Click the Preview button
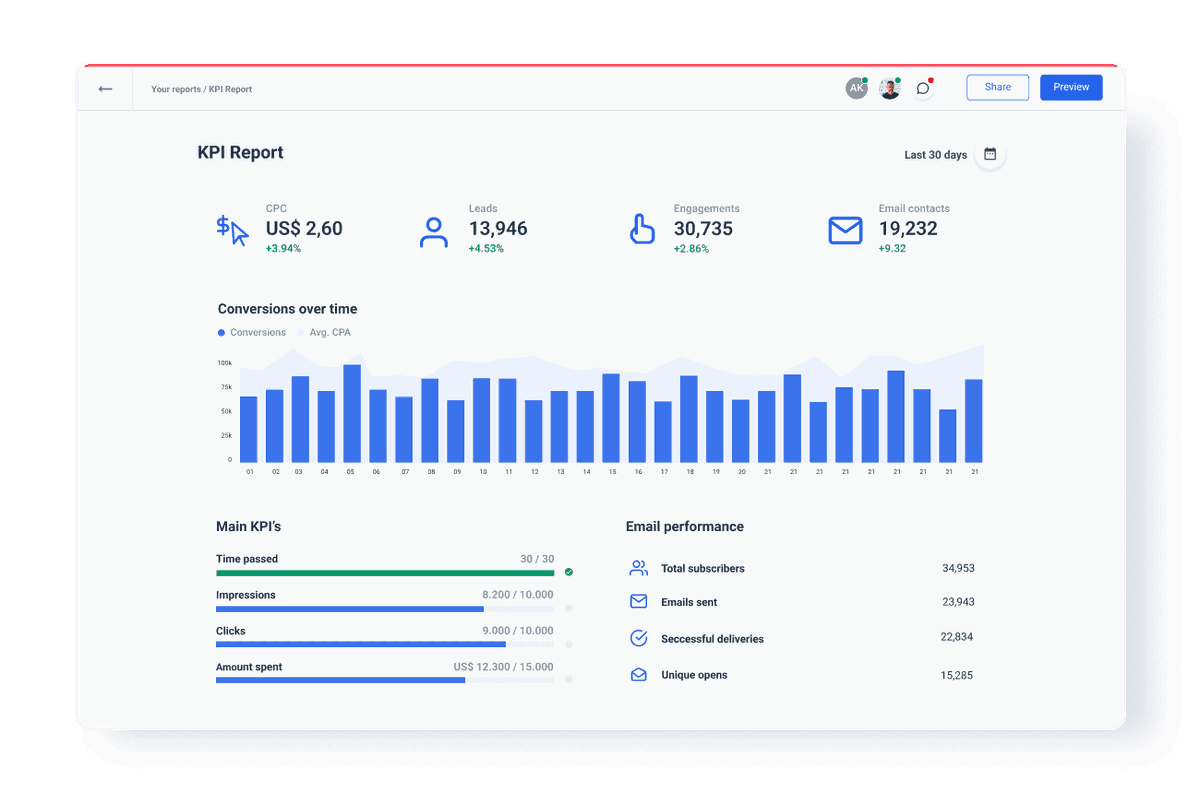Viewport: 1200px width, 793px height. [x=1071, y=87]
